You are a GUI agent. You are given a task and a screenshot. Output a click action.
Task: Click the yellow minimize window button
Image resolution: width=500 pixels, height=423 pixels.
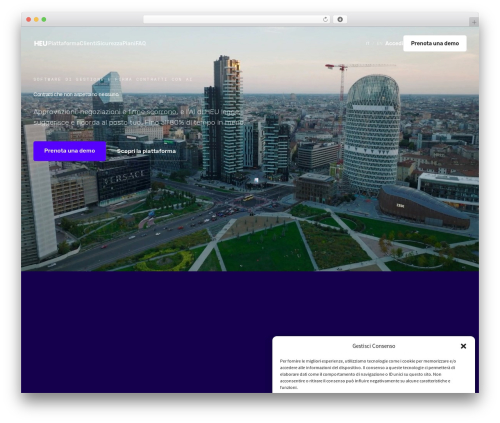[x=36, y=19]
